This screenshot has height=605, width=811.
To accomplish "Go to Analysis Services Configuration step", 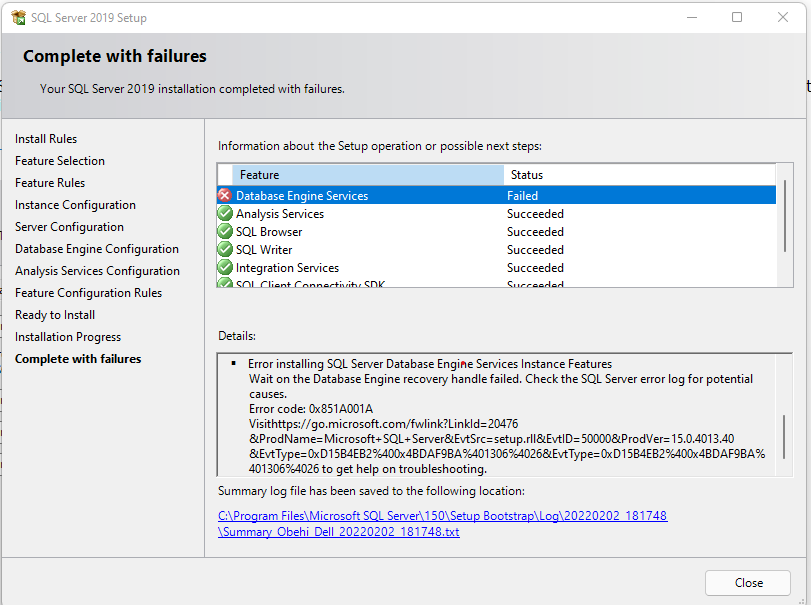I will click(97, 271).
